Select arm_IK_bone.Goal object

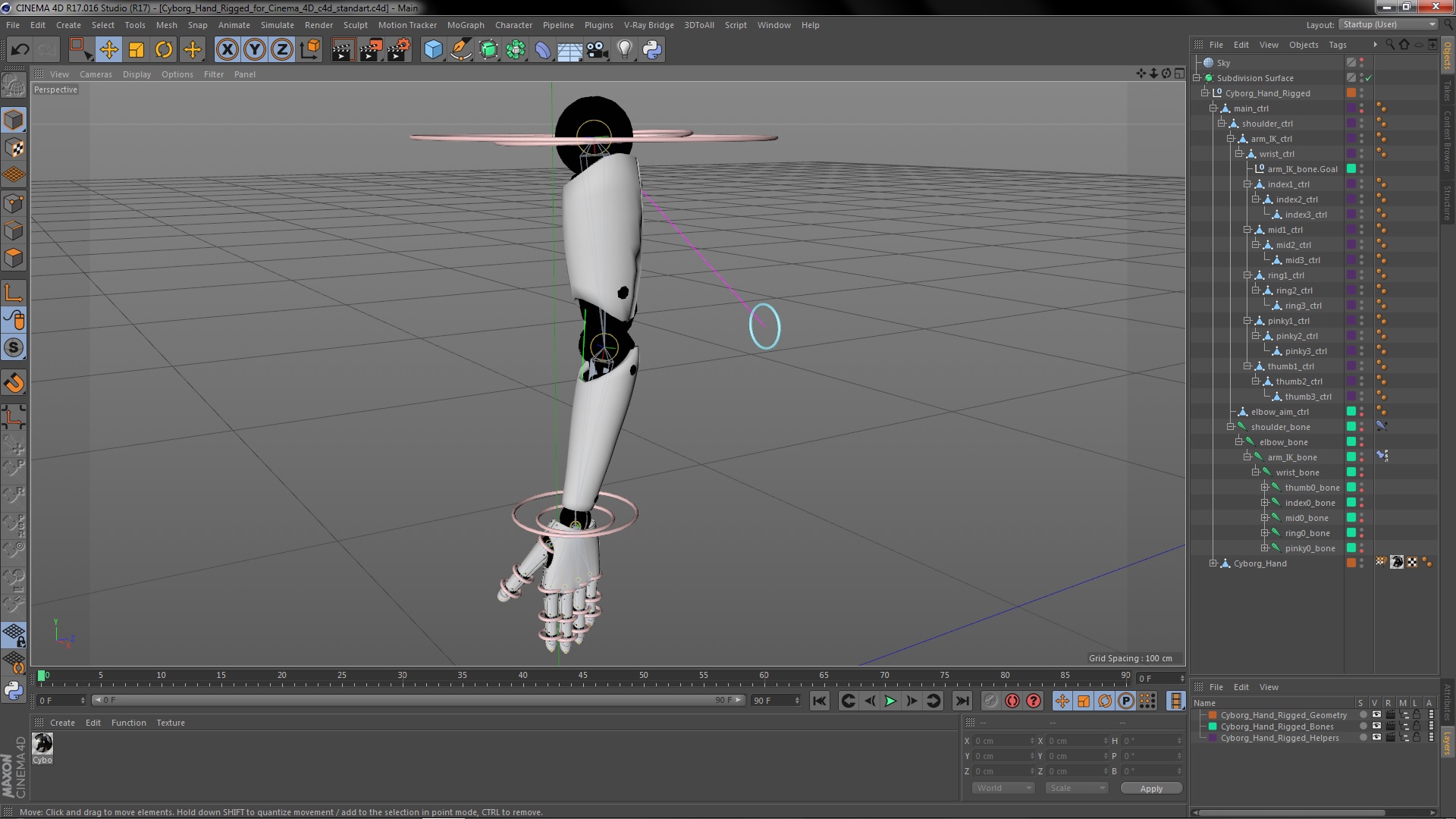point(1302,169)
